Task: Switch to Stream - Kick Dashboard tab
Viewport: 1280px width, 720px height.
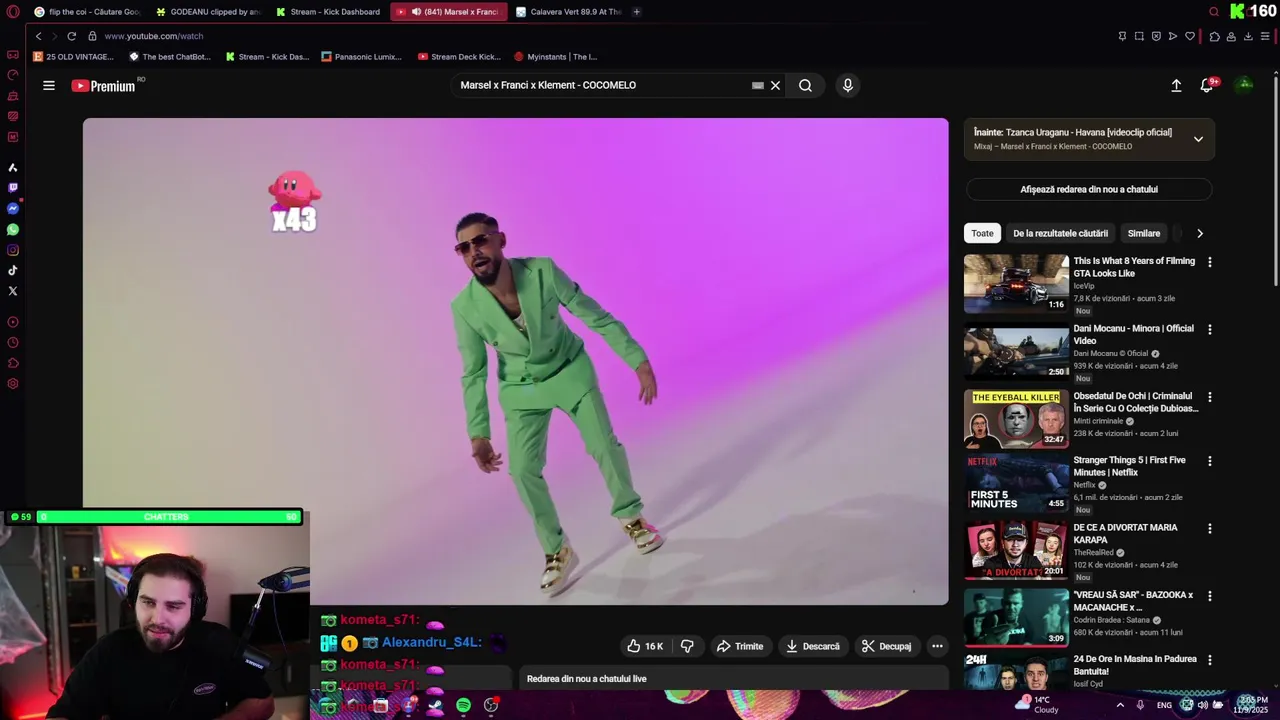Action: (327, 12)
